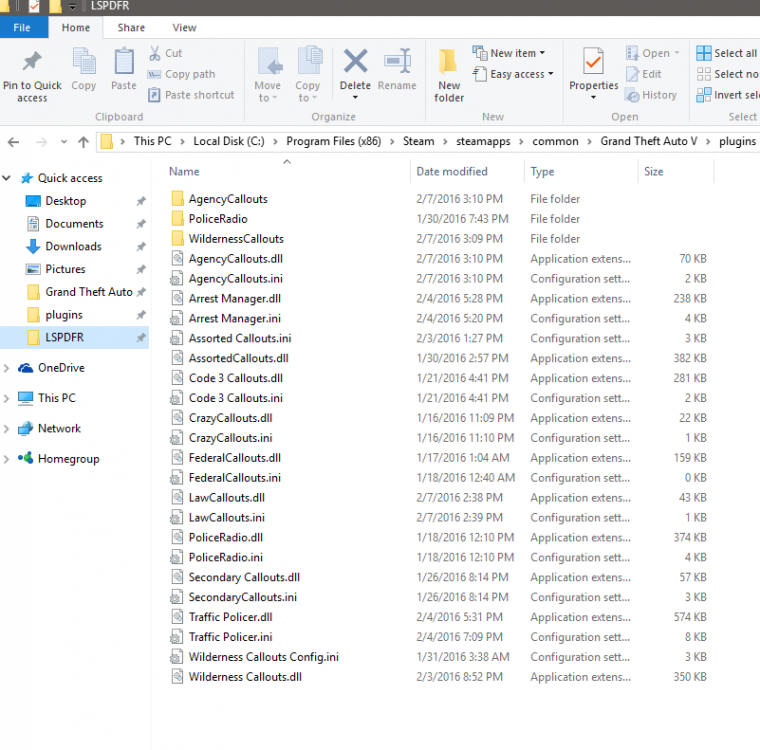
Task: Select the LawCallouts.ini file
Action: [x=226, y=517]
